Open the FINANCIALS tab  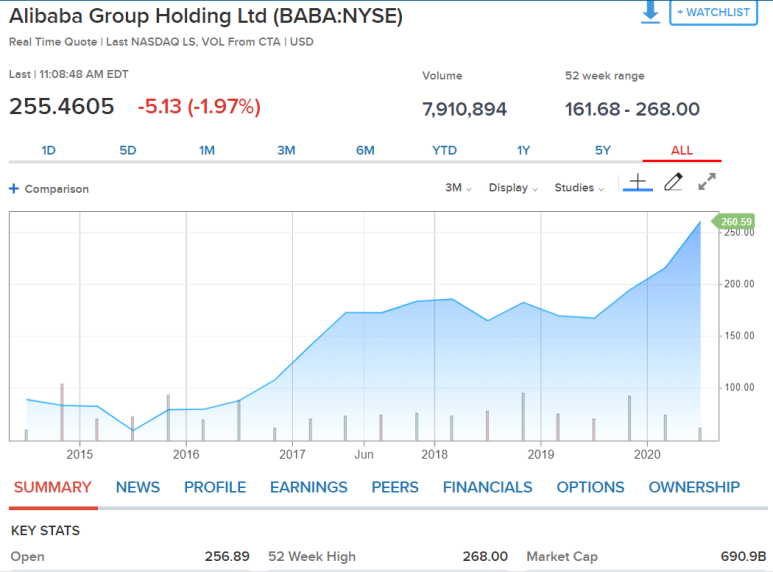point(488,487)
